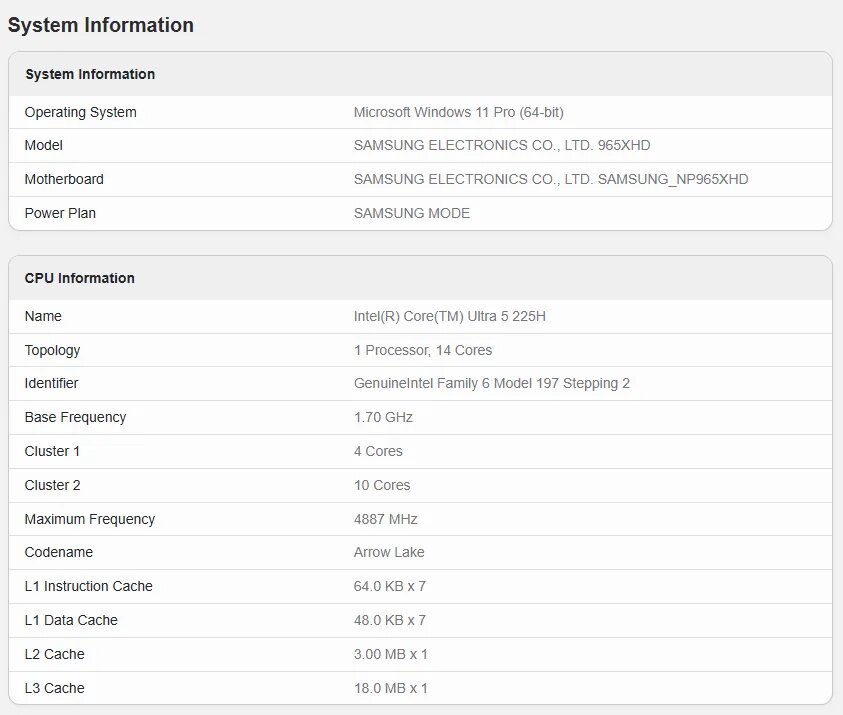The height and width of the screenshot is (715, 843).
Task: Select the Arrow Lake codename value
Action: 389,552
